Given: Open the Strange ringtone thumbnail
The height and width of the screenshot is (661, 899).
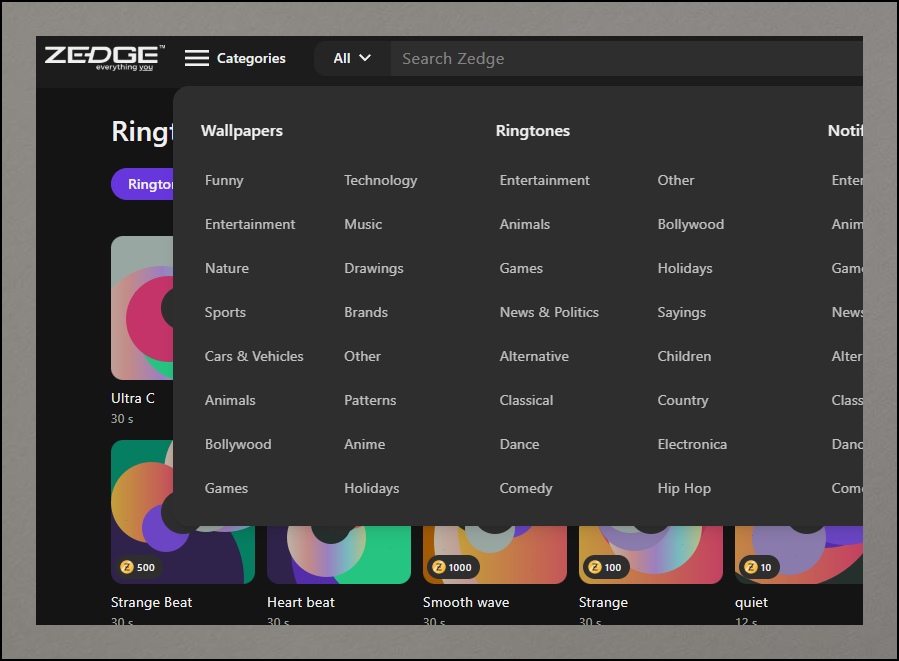Looking at the screenshot, I should point(651,555).
